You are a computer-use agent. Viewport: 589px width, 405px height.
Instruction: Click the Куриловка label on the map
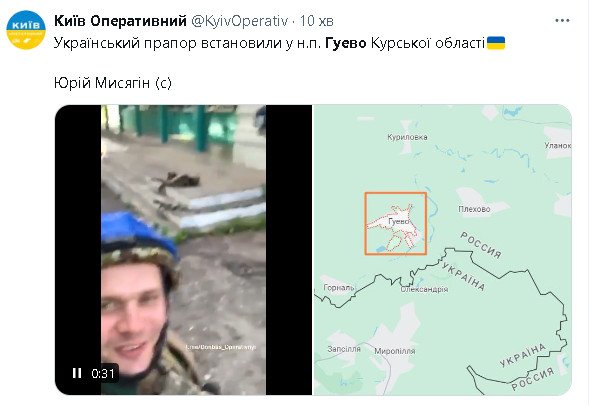coord(407,137)
